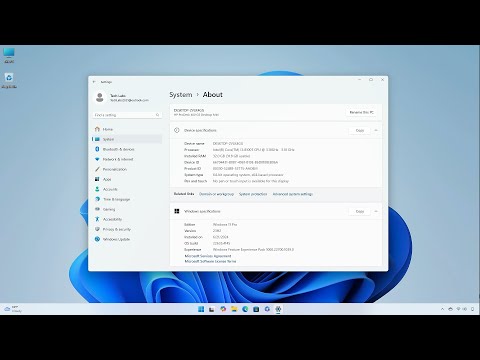480x360 pixels.
Task: Open Personalization settings
Action: 127,169
